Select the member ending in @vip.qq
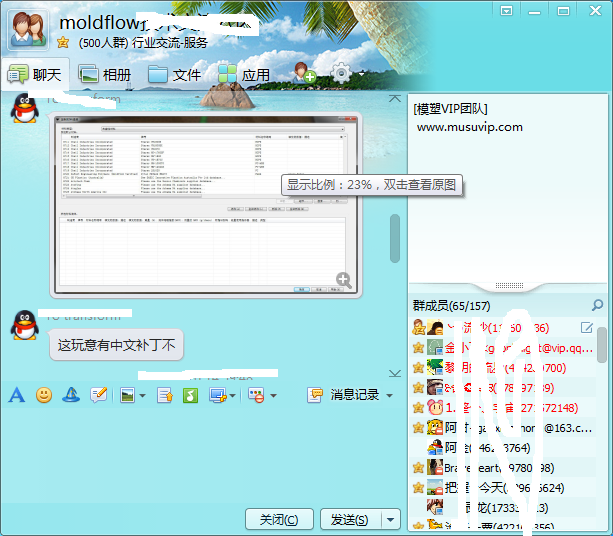The image size is (613, 536). [504, 348]
